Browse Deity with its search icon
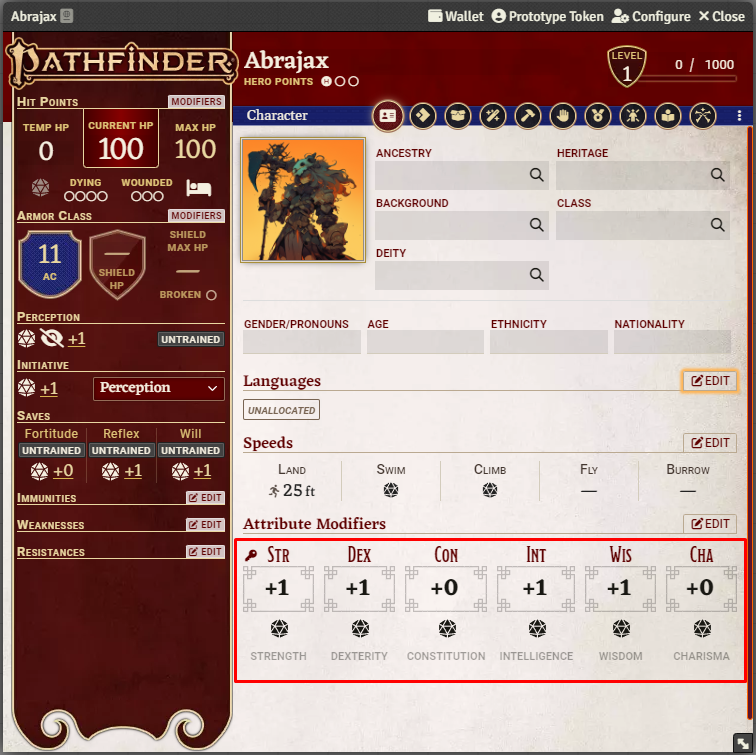The image size is (756, 755). (x=537, y=275)
